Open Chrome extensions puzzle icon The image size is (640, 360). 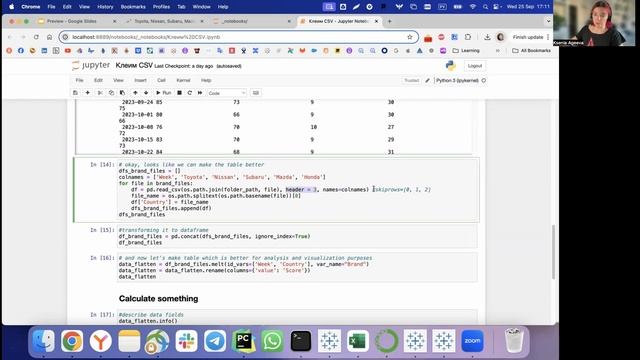tap(468, 37)
